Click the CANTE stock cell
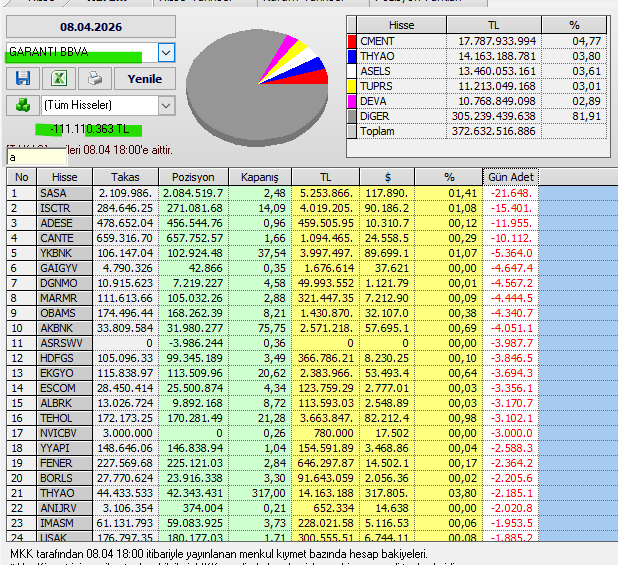 click(x=65, y=238)
